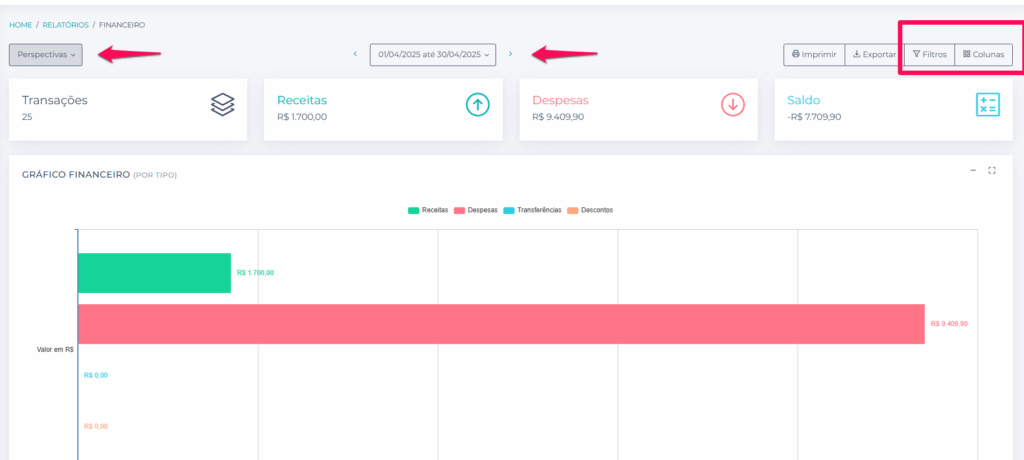1024x460 pixels.
Task: Toggle the Despesas series in the legend
Action: (x=476, y=210)
